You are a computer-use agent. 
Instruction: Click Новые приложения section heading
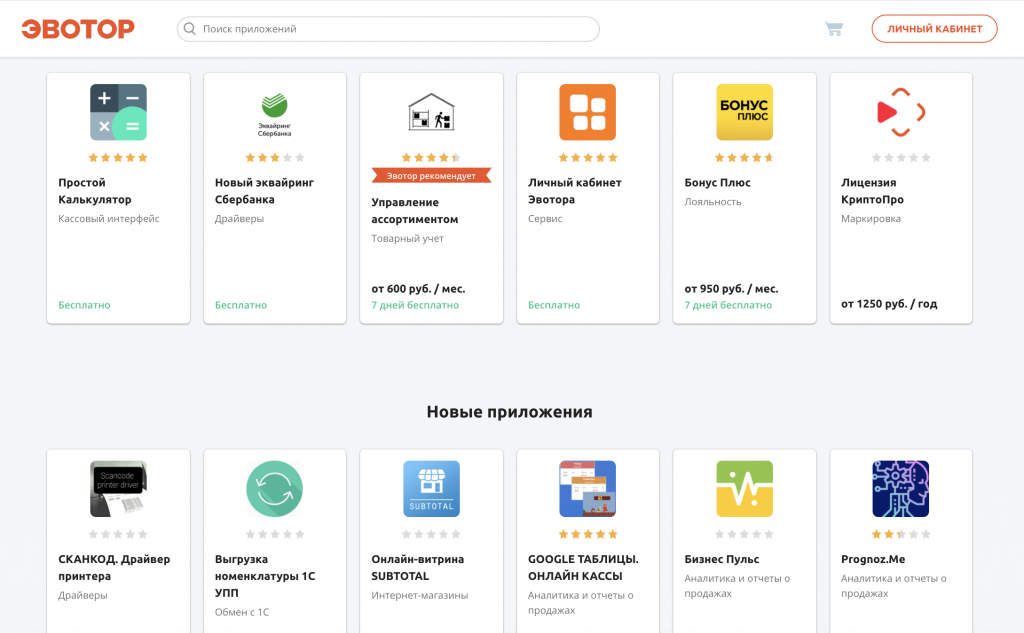click(x=509, y=412)
